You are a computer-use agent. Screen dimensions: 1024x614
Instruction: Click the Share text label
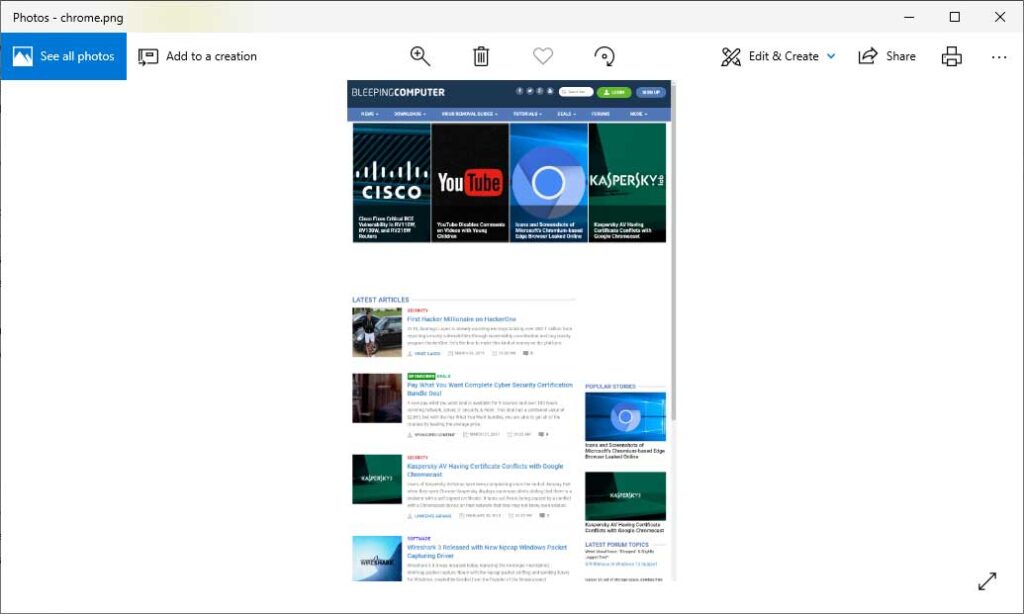901,56
